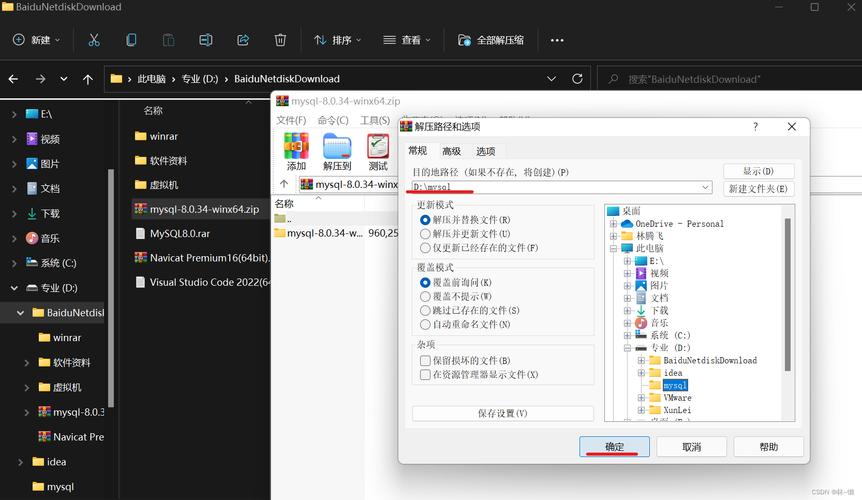862x500 pixels.
Task: Select MySQL8.0.rar in file list
Action: click(x=180, y=234)
